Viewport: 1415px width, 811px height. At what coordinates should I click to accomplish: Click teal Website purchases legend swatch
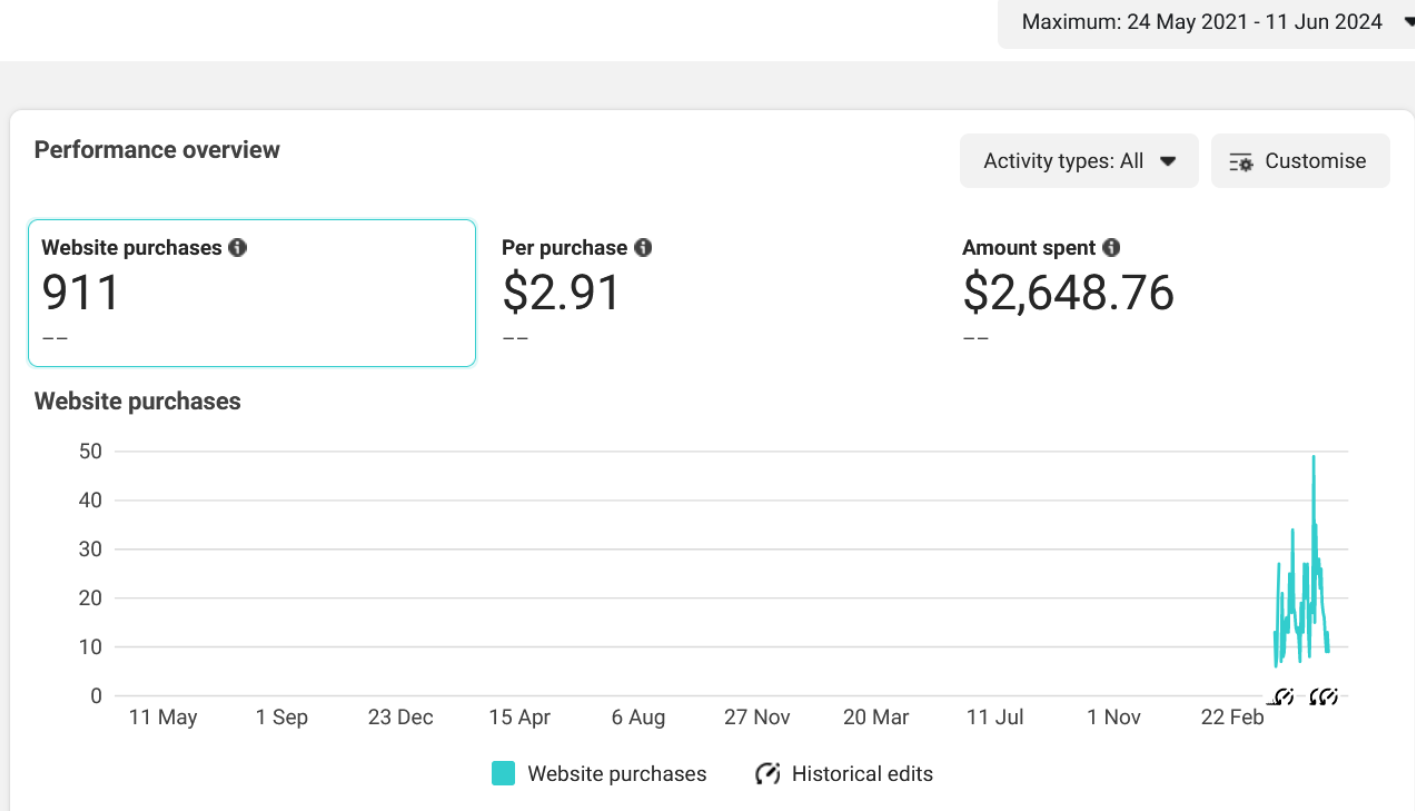(503, 774)
